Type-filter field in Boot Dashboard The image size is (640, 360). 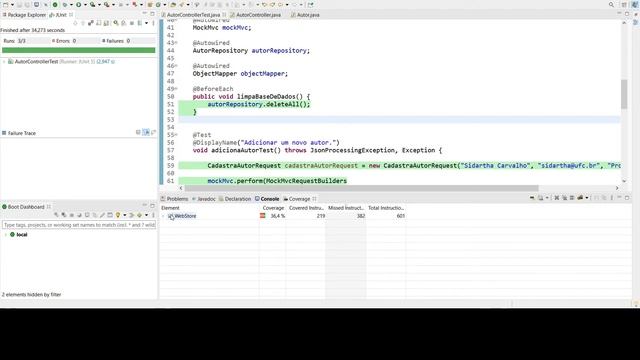[x=79, y=225]
